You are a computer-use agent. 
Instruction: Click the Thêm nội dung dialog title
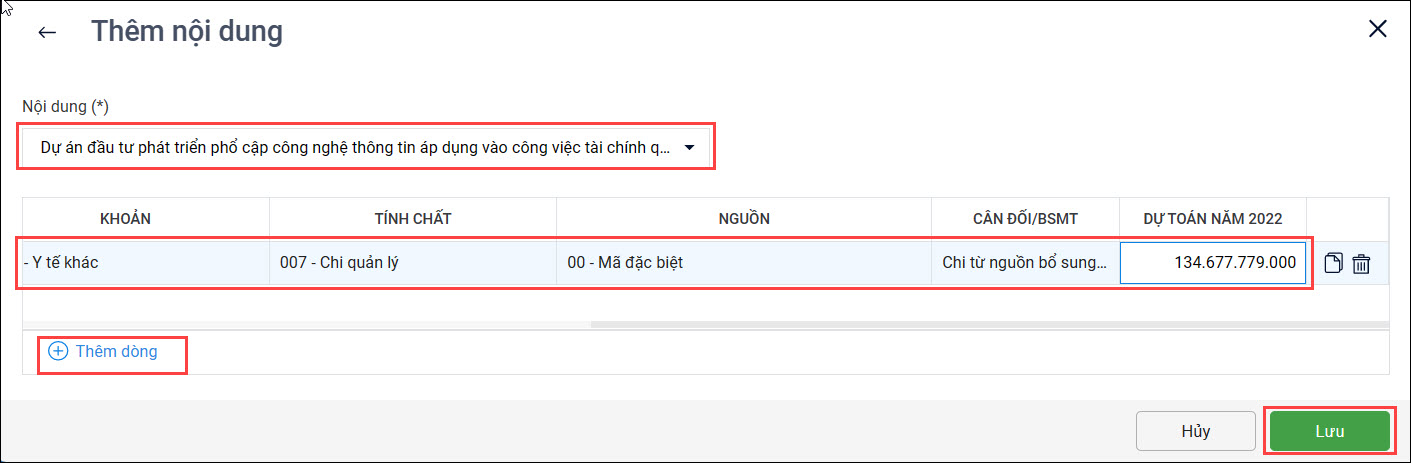tap(187, 32)
